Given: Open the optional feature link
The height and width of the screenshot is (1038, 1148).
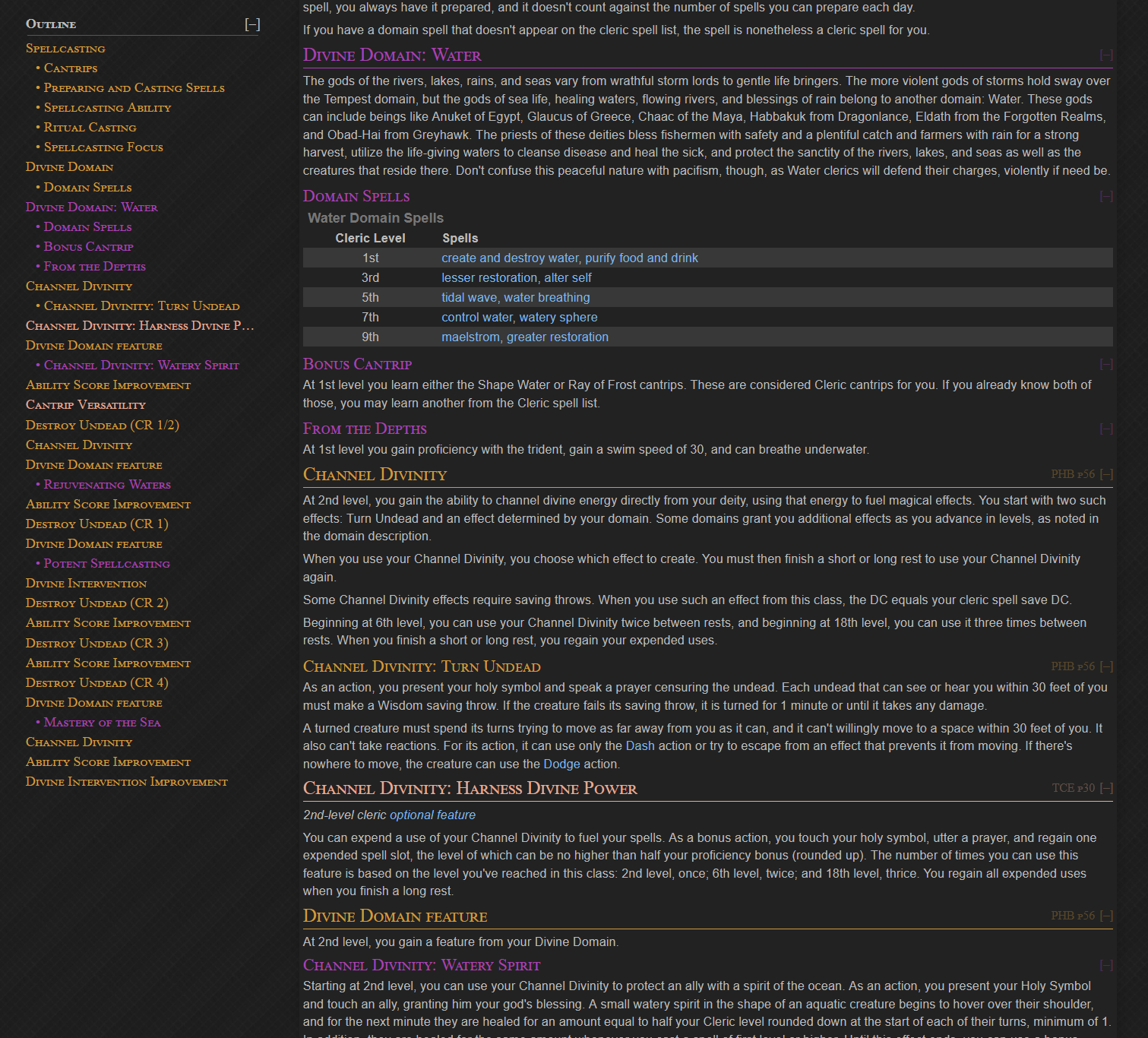Looking at the screenshot, I should point(432,815).
